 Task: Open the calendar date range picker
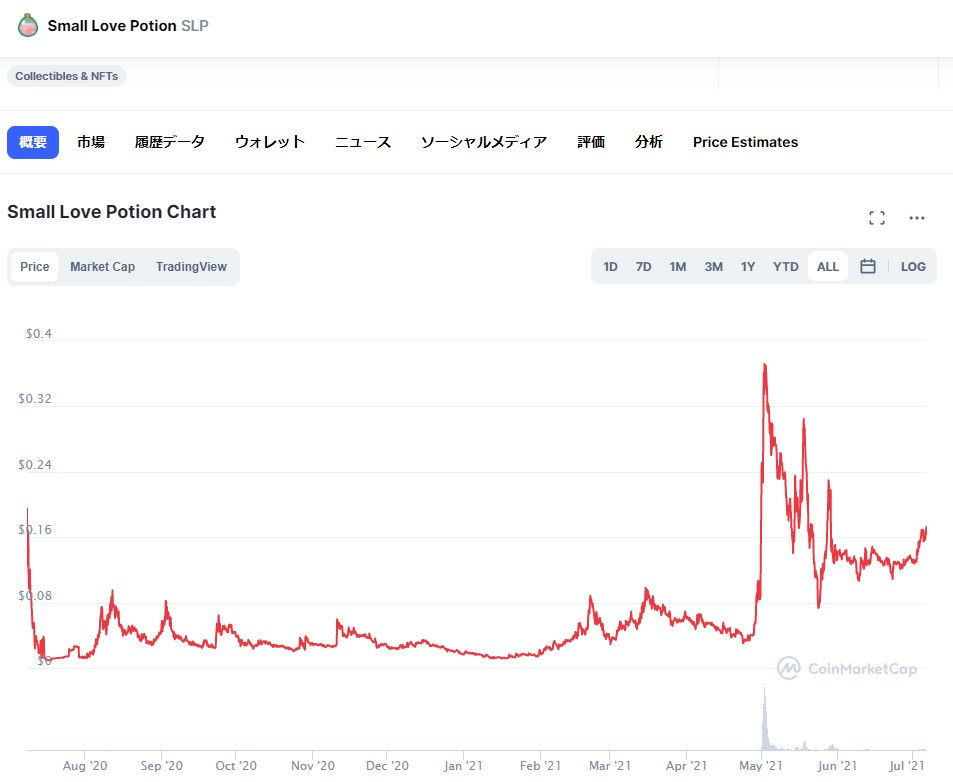point(868,266)
